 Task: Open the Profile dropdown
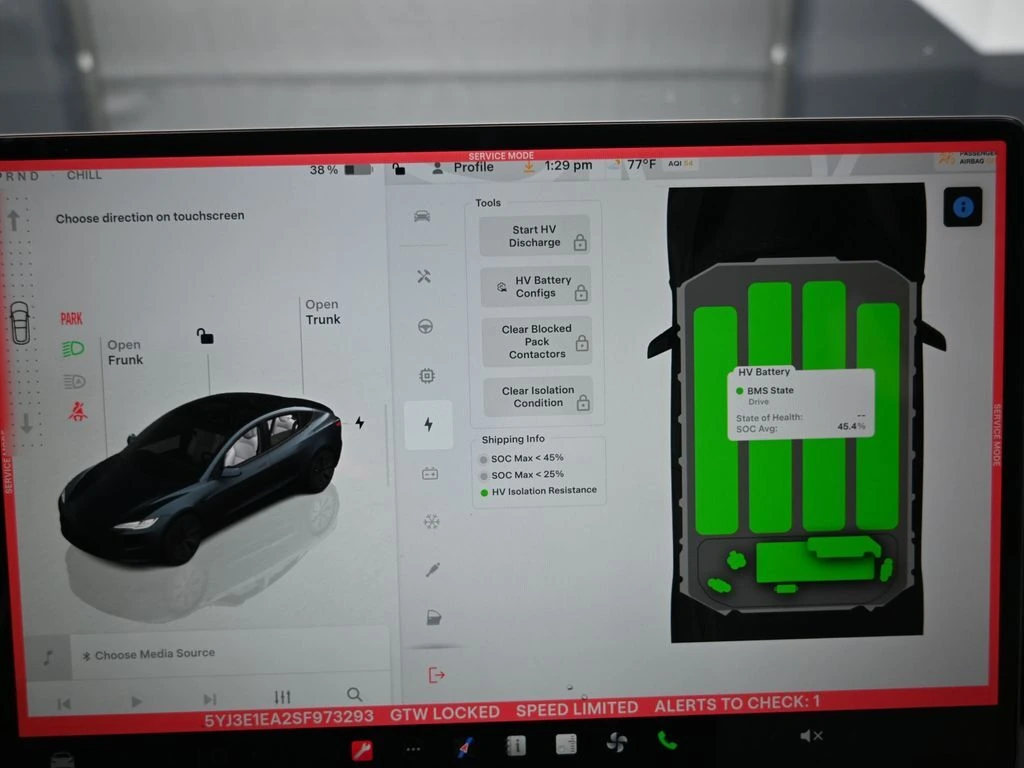click(x=465, y=167)
